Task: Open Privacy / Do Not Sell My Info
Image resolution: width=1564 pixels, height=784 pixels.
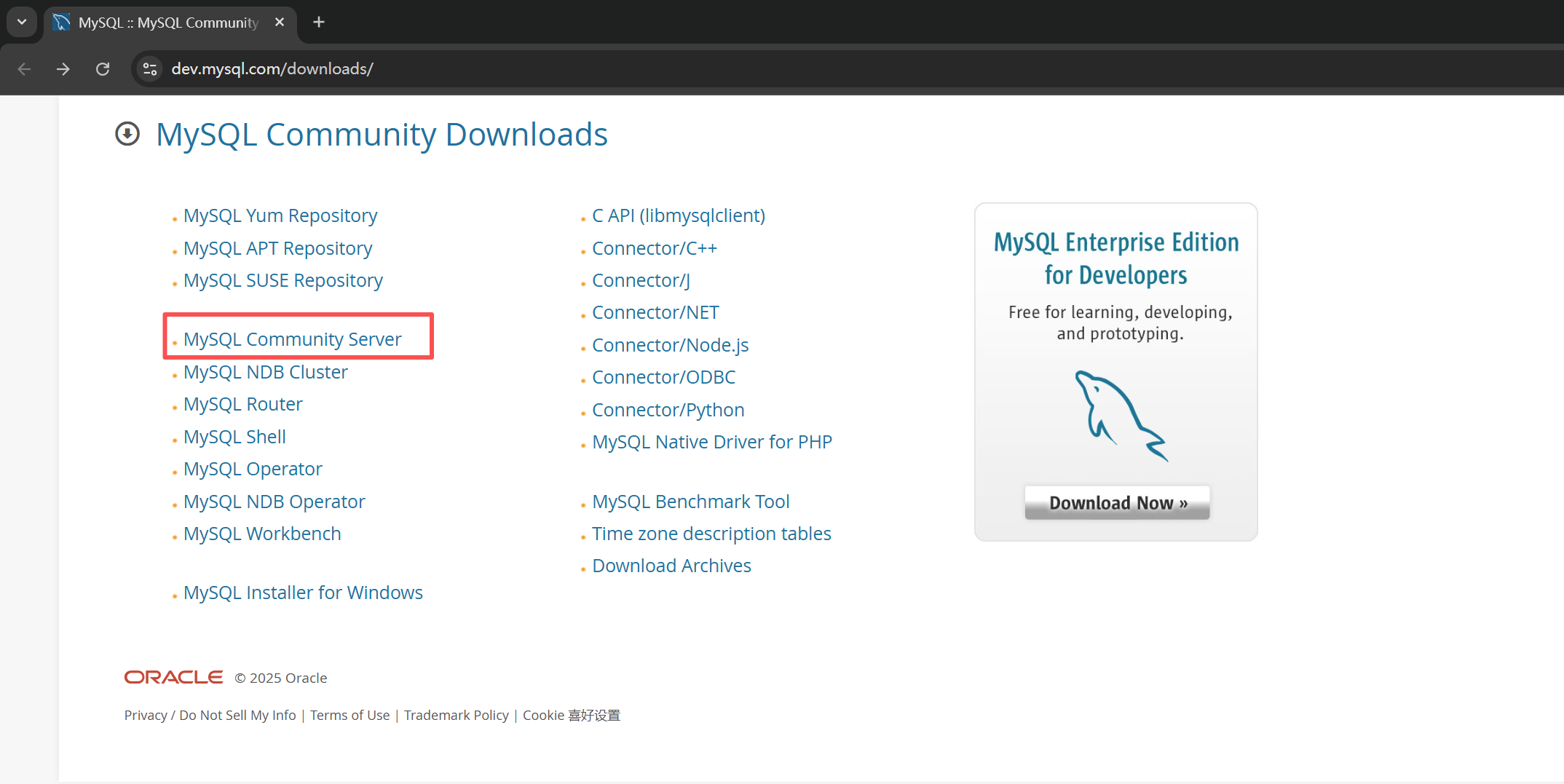Action: [210, 716]
